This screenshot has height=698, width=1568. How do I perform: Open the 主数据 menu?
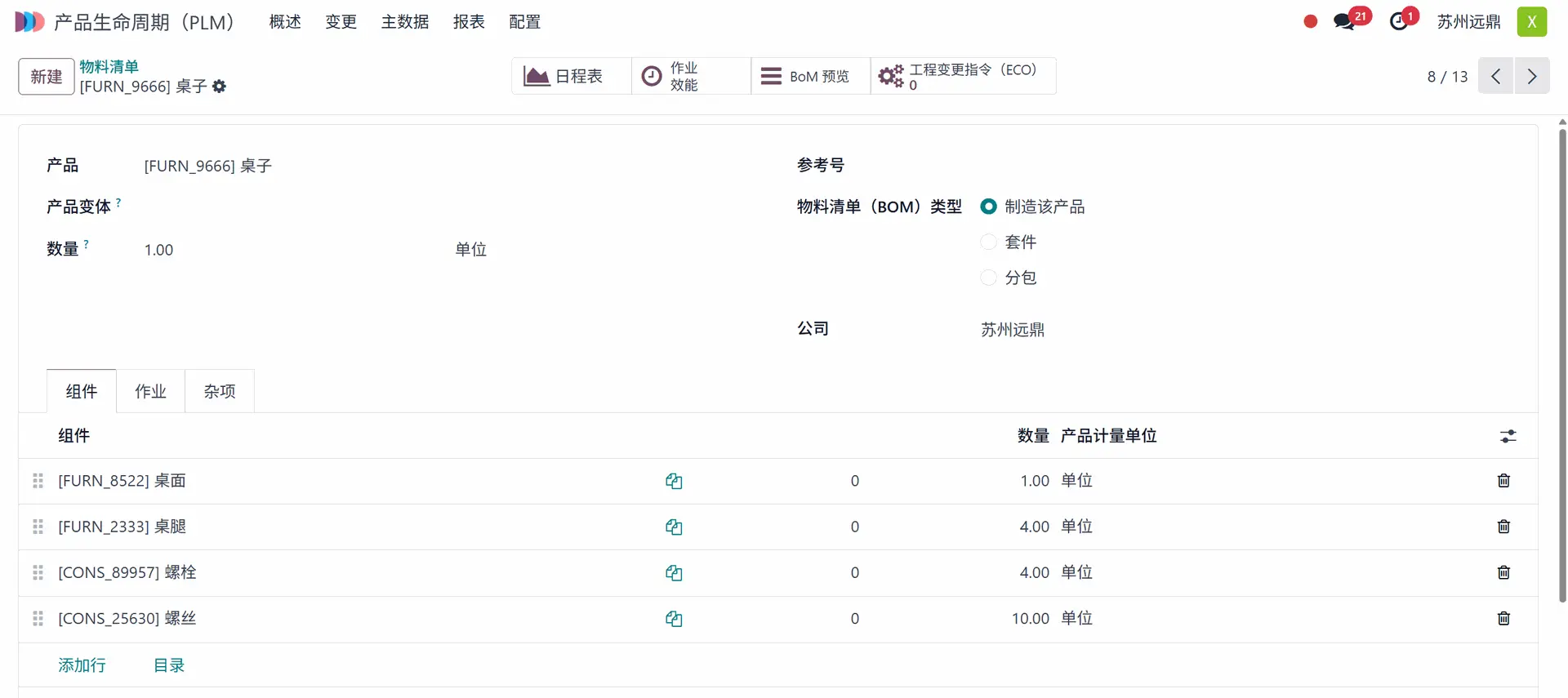405,22
